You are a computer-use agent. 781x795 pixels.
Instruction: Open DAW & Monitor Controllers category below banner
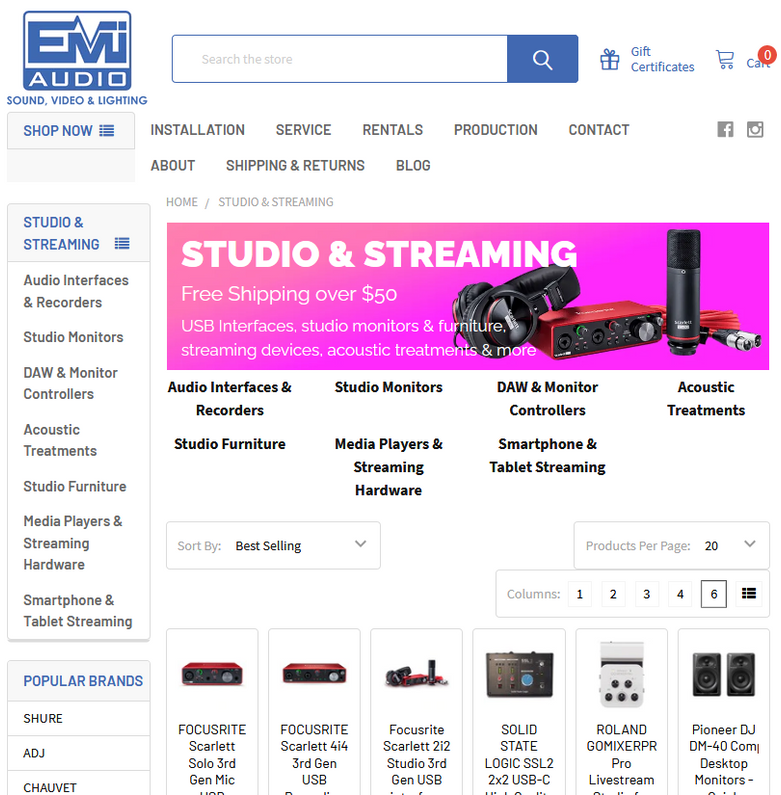[547, 399]
